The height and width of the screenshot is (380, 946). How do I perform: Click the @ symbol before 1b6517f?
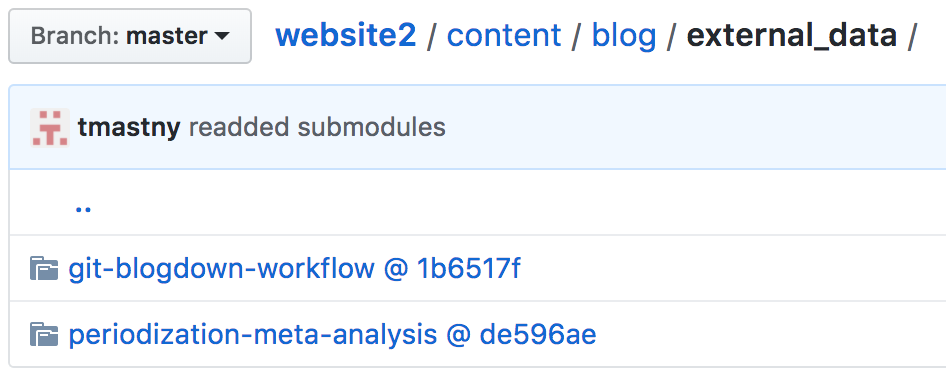[x=396, y=269]
